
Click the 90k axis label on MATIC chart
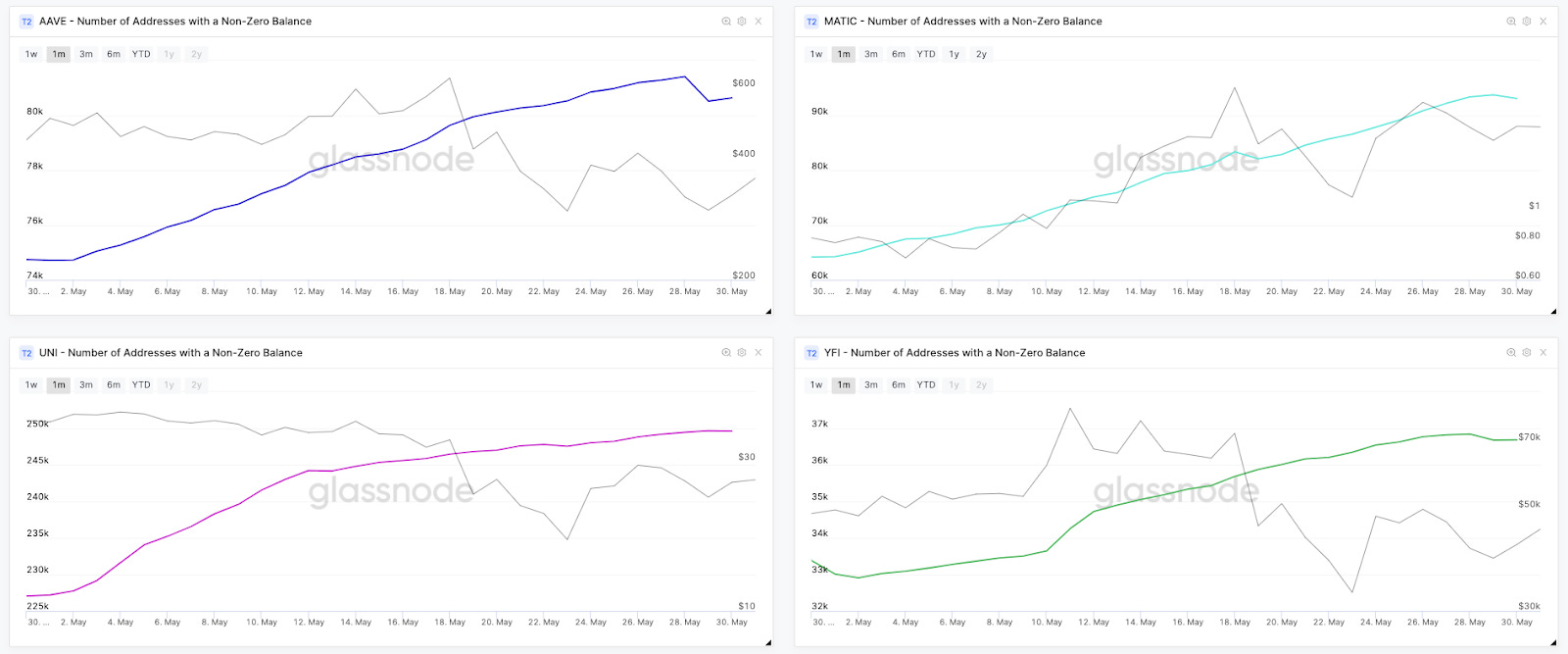[819, 112]
